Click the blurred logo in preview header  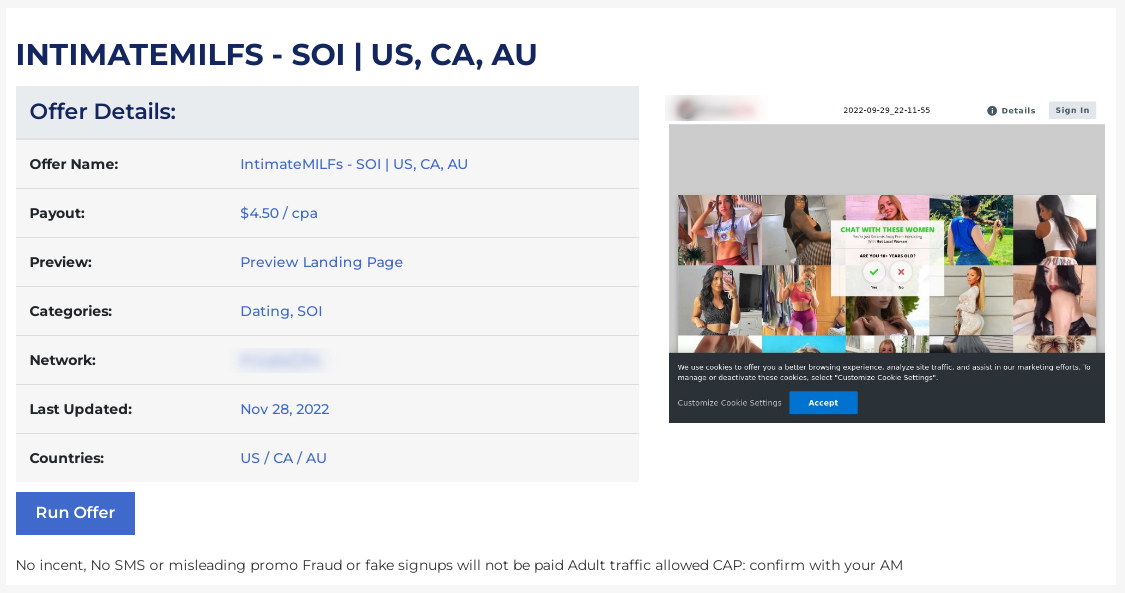click(x=715, y=108)
